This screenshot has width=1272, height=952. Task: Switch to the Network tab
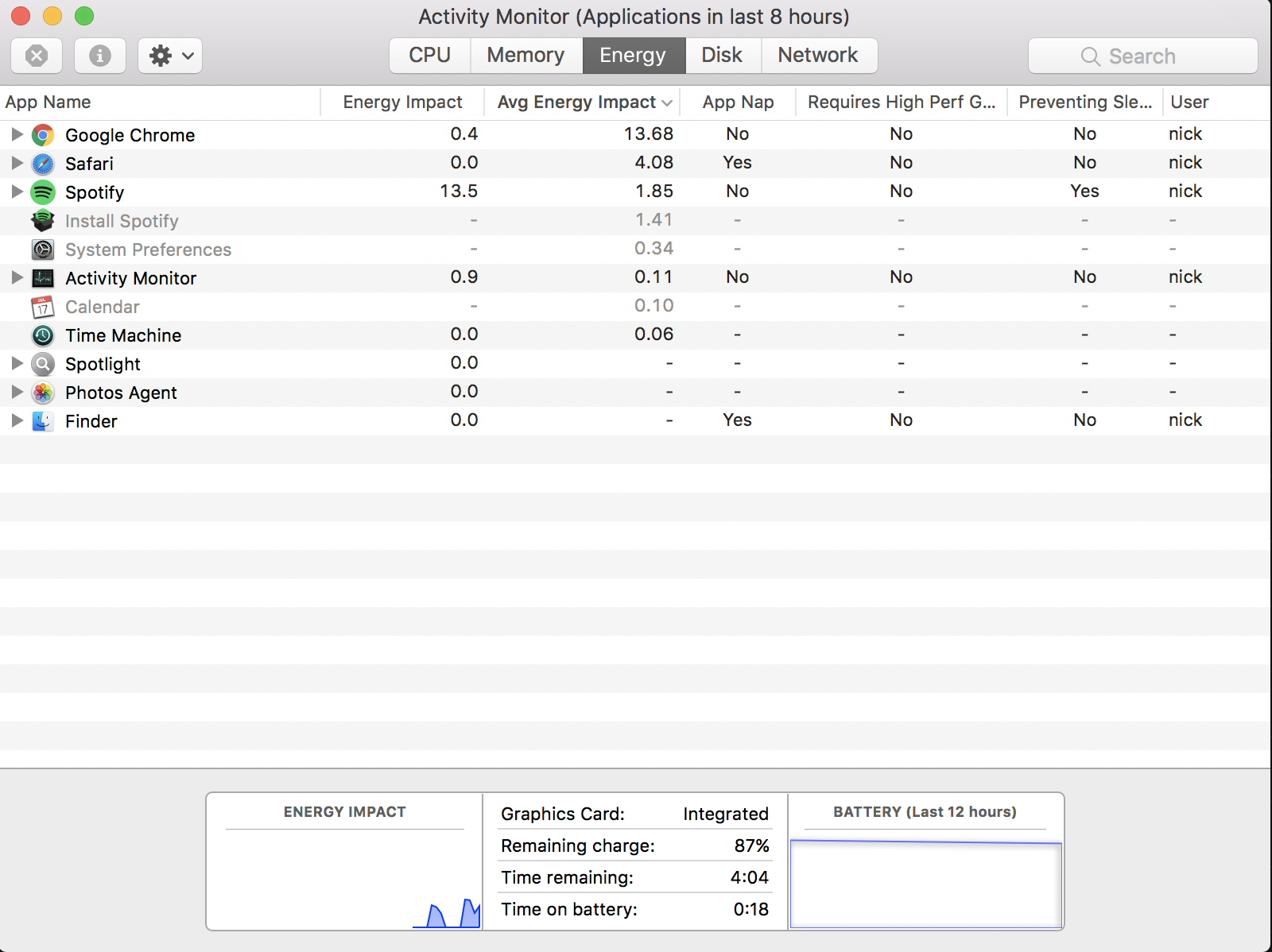[x=819, y=56]
